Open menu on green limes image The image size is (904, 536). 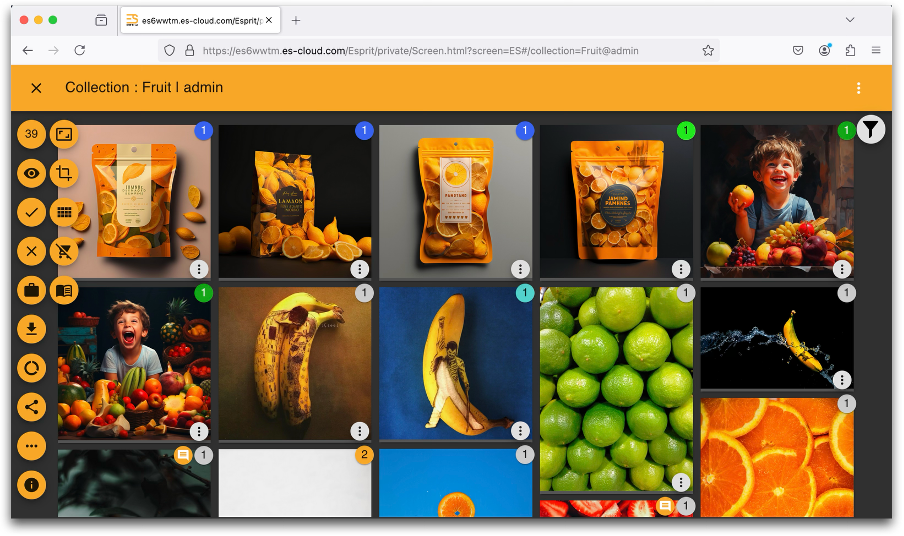click(681, 482)
